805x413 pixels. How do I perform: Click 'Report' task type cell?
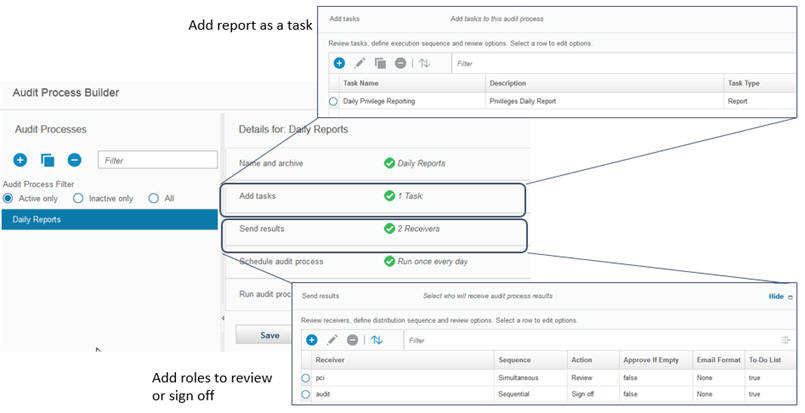pyautogui.click(x=737, y=101)
